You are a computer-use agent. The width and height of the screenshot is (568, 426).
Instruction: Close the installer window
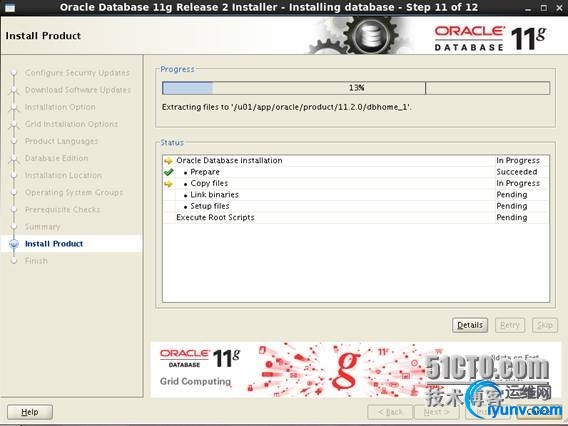559,8
